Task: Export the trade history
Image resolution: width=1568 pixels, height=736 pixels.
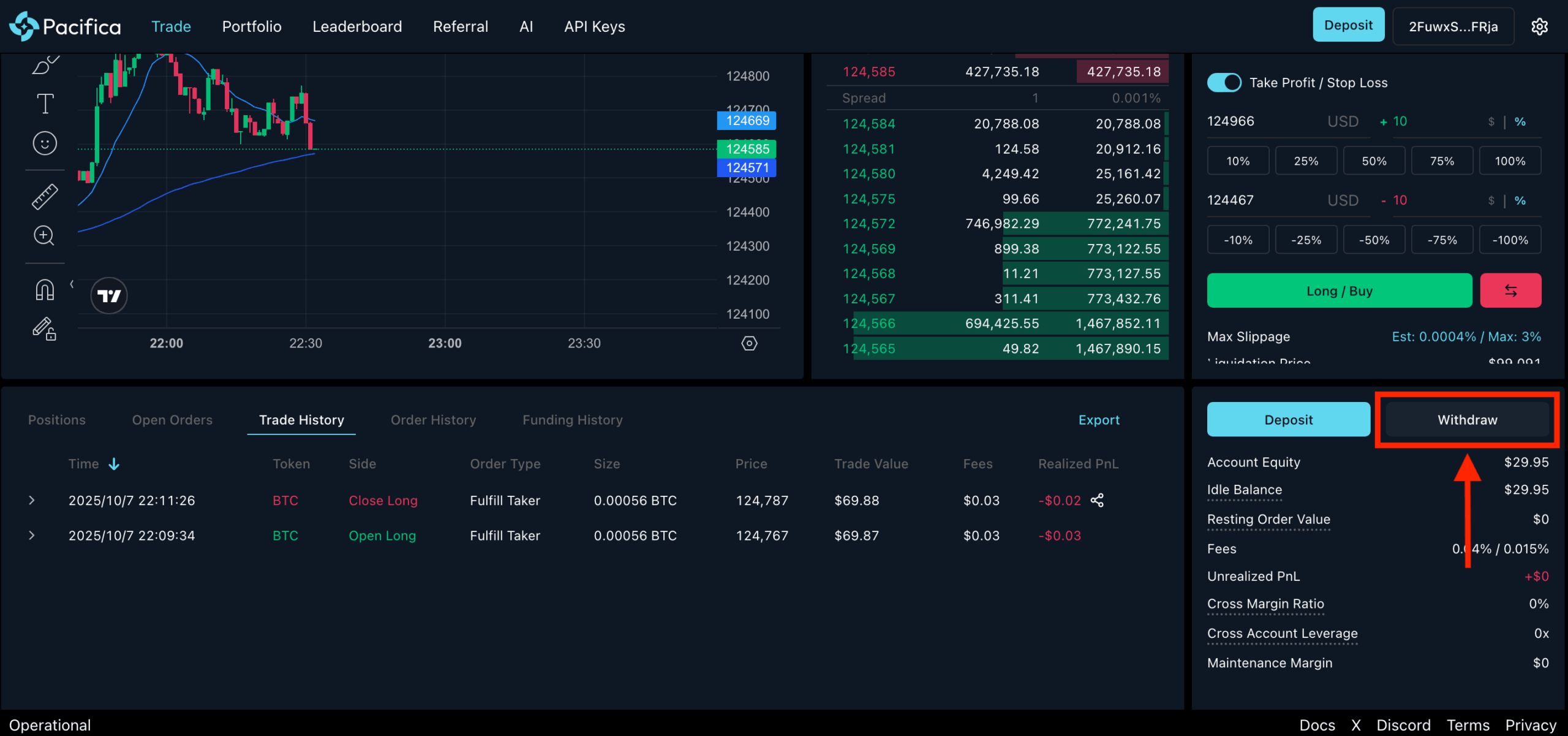Action: click(1099, 420)
